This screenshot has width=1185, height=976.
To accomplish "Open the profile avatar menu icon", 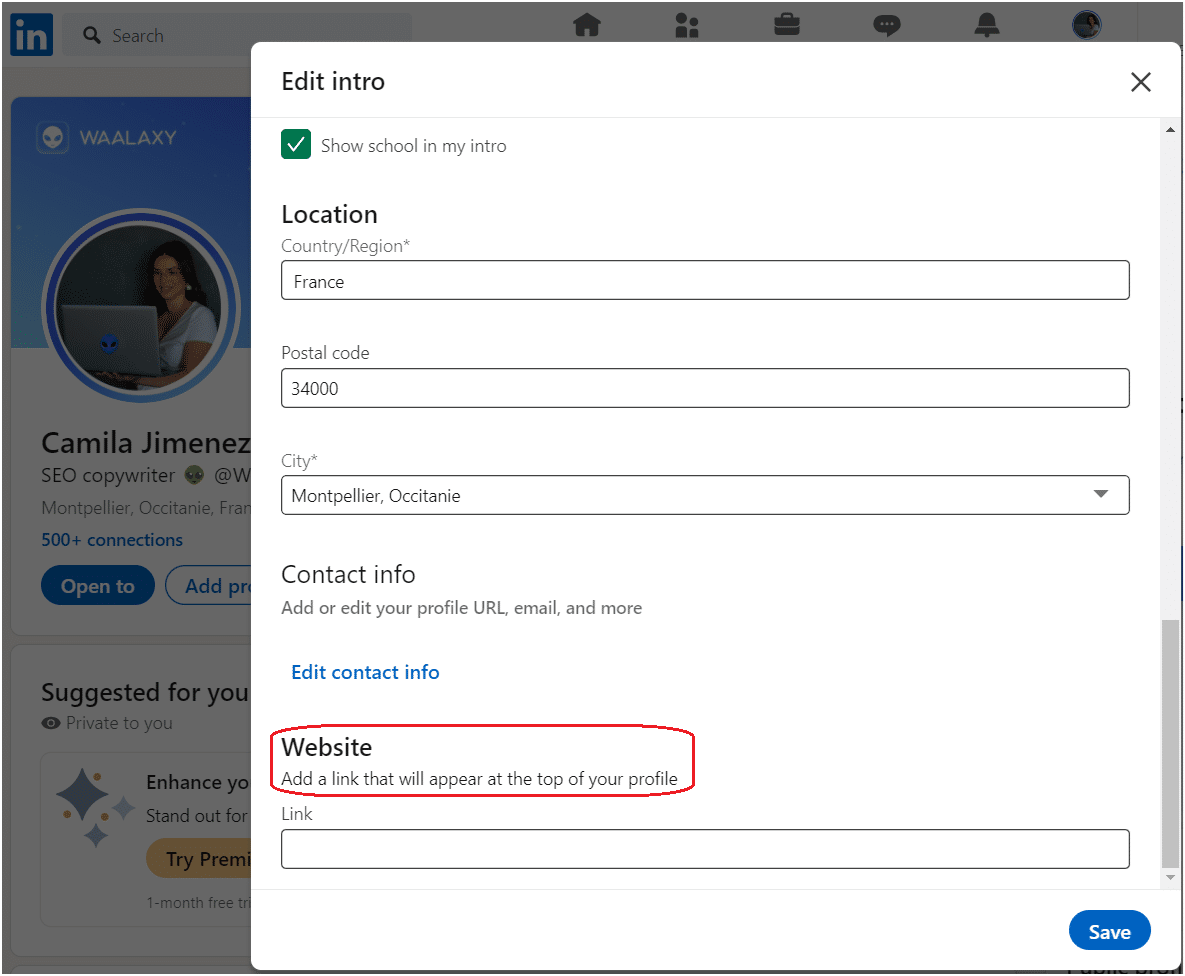I will click(x=1087, y=25).
